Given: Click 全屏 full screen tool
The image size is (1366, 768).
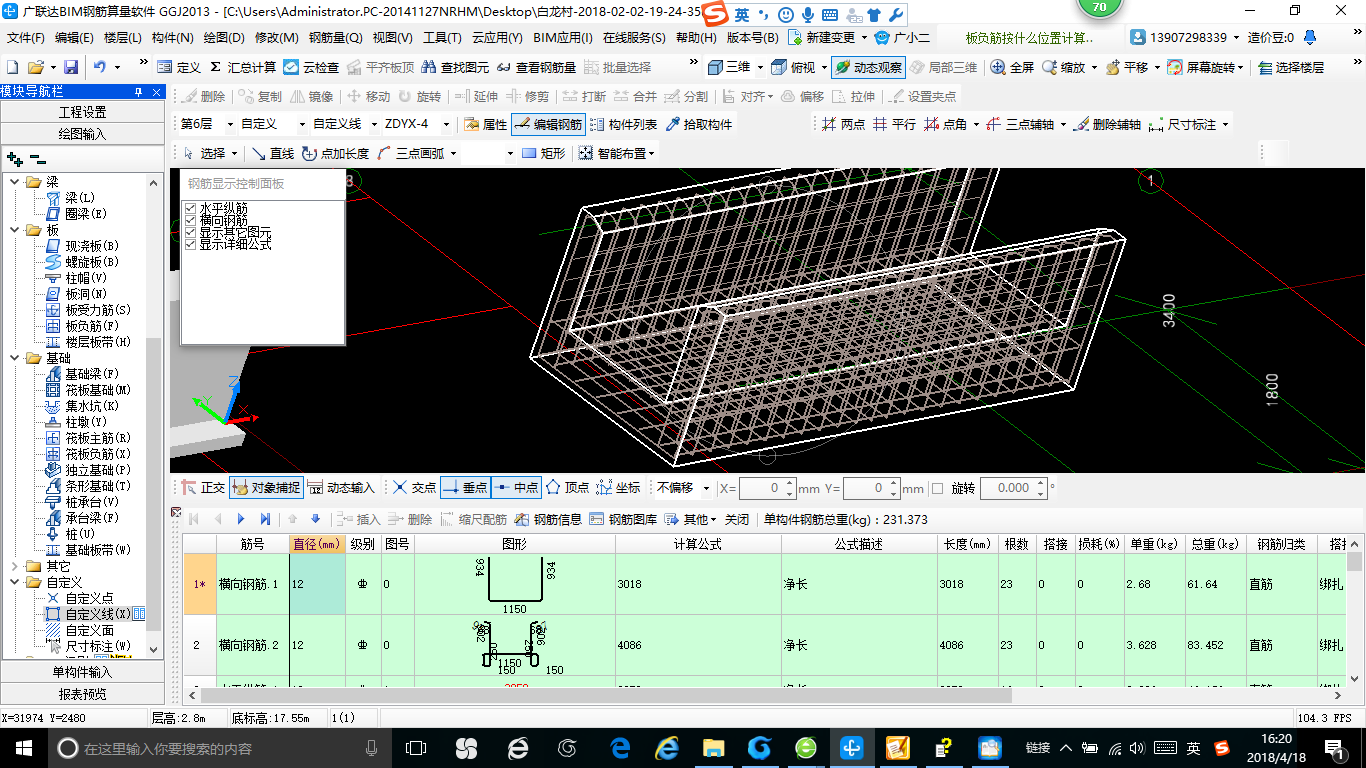Looking at the screenshot, I should 1012,67.
